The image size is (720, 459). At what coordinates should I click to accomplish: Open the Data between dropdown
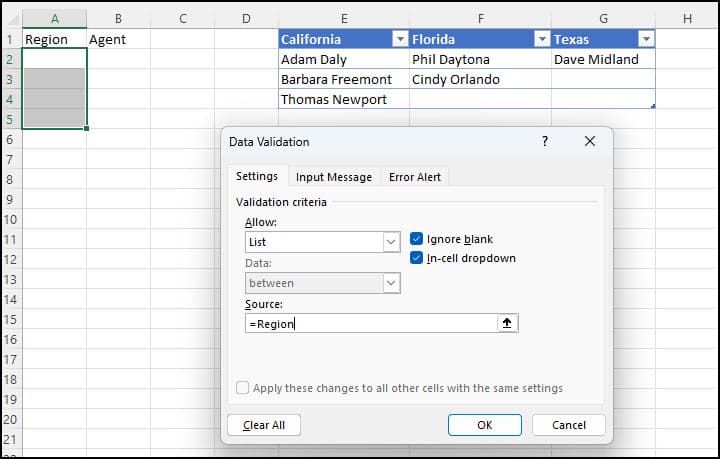coord(391,283)
